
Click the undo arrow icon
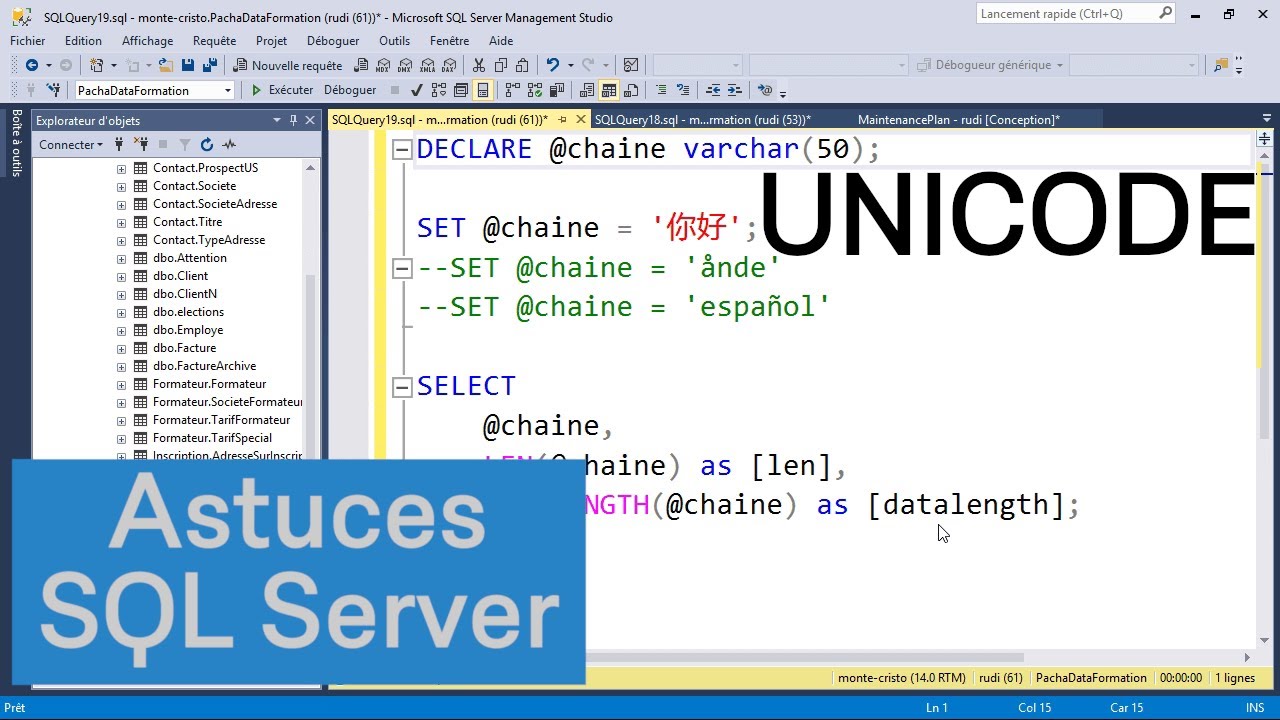tap(553, 65)
